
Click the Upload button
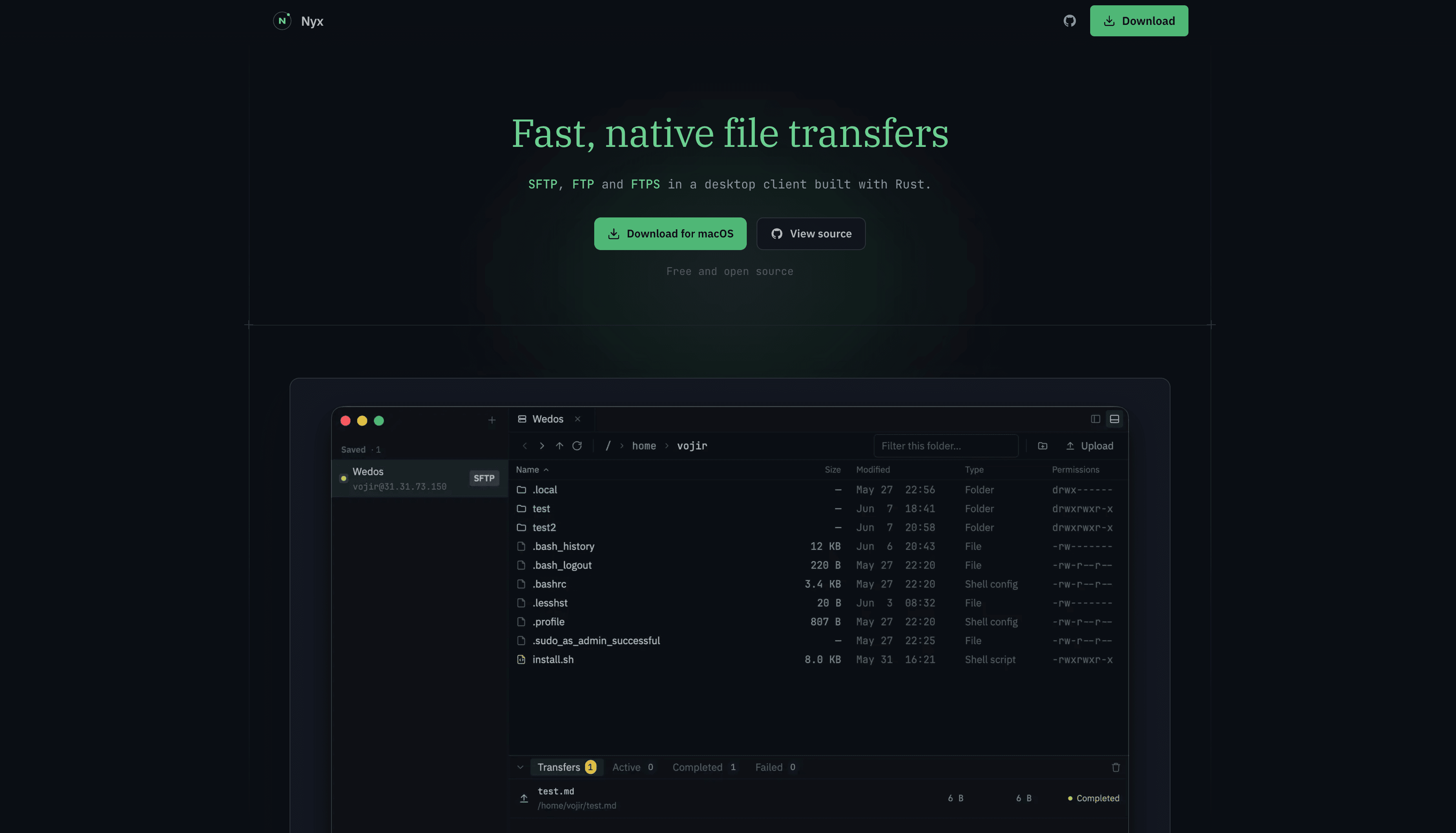coord(1090,446)
